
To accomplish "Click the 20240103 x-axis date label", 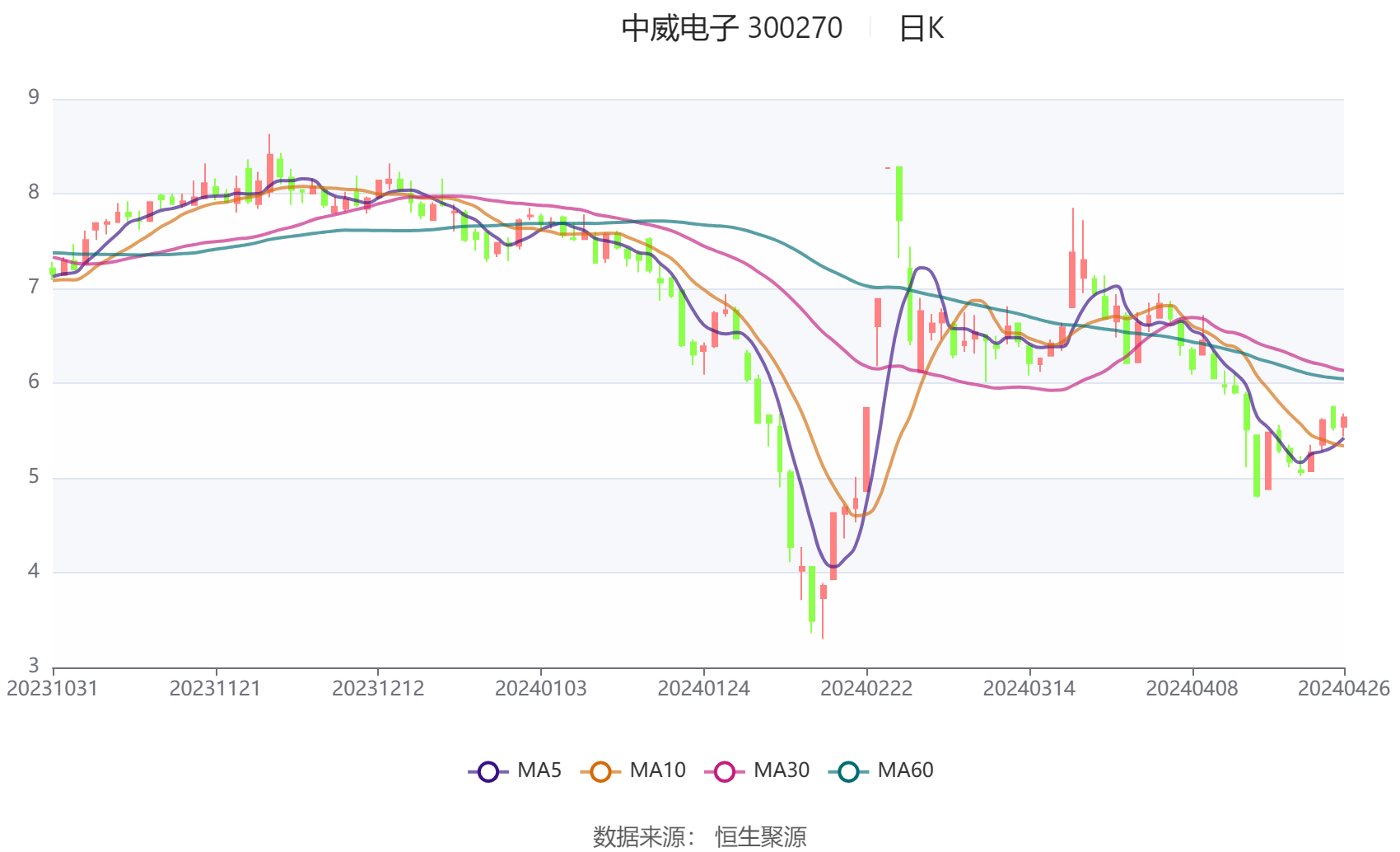I will point(541,689).
